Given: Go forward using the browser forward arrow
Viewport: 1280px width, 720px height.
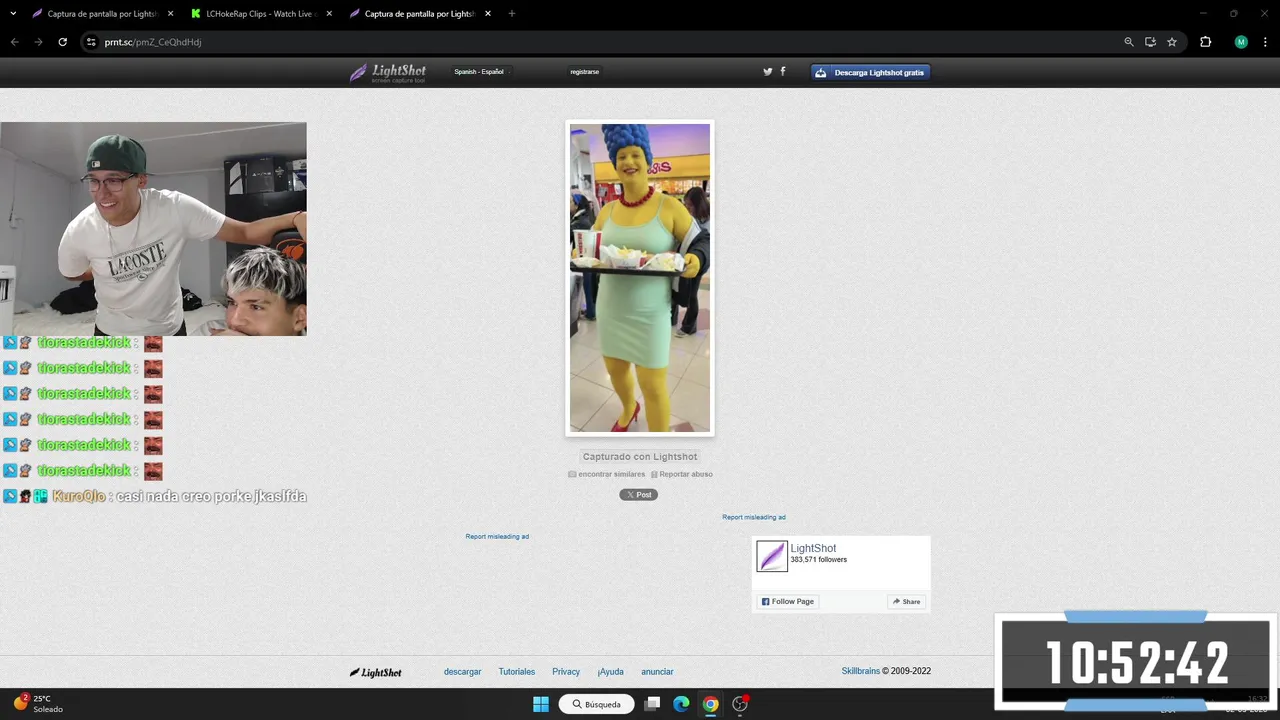Looking at the screenshot, I should pyautogui.click(x=38, y=42).
